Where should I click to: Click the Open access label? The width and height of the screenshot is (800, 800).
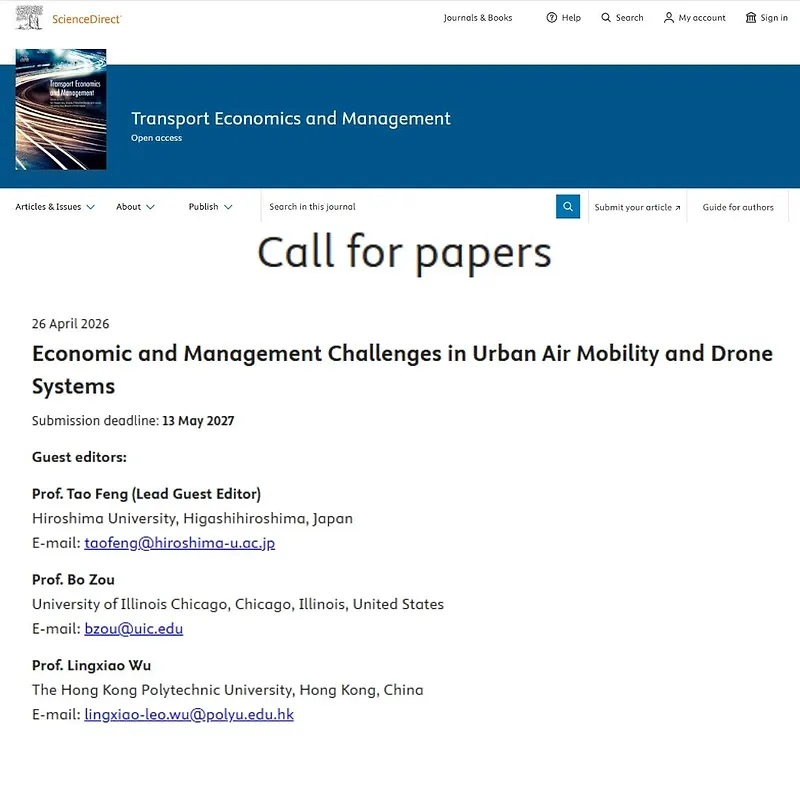click(157, 138)
